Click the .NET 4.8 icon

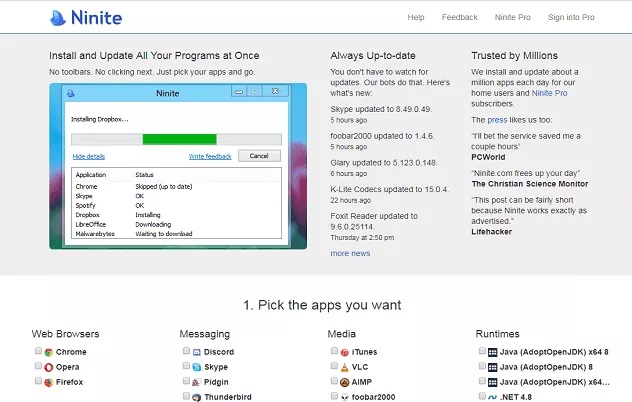[493, 397]
